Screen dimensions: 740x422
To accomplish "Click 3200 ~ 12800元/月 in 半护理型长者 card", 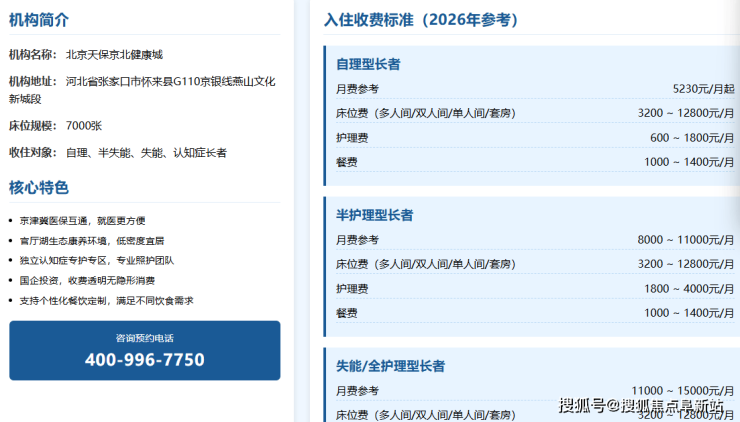I will (686, 264).
